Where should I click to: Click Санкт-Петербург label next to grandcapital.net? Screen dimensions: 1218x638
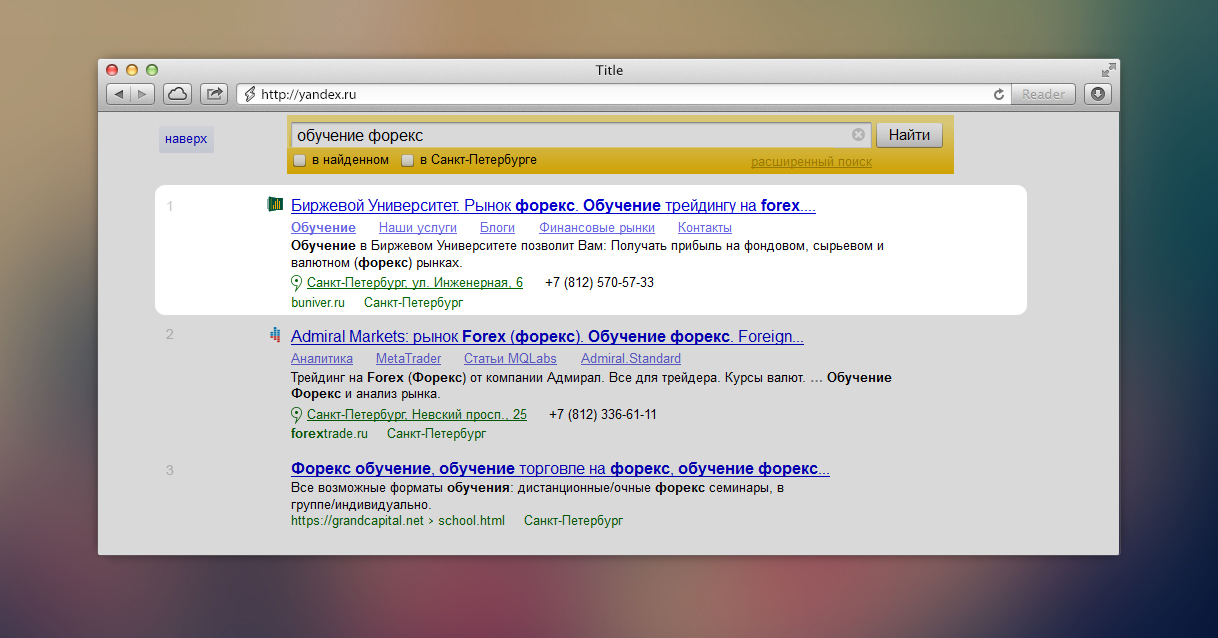pyautogui.click(x=573, y=521)
